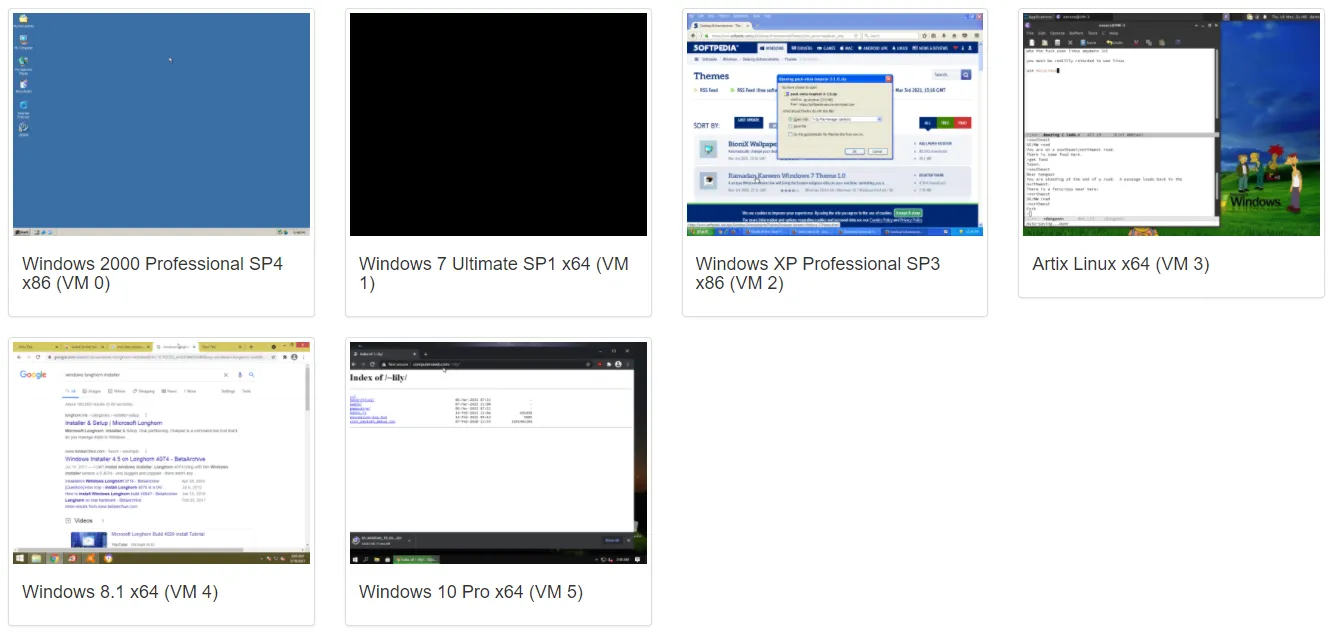Select the Open with radio button
This screenshot has width=1336, height=634.
pos(789,119)
